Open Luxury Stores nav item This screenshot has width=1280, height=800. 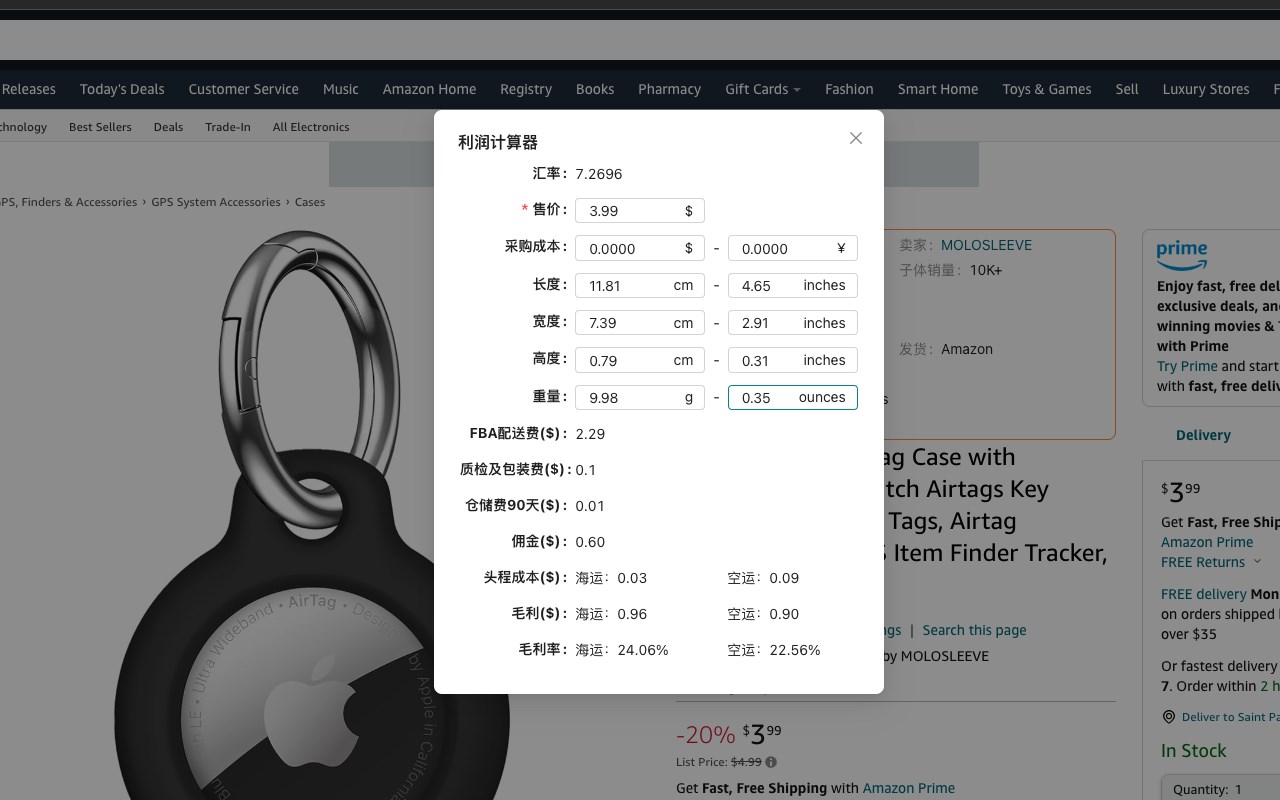click(1206, 89)
